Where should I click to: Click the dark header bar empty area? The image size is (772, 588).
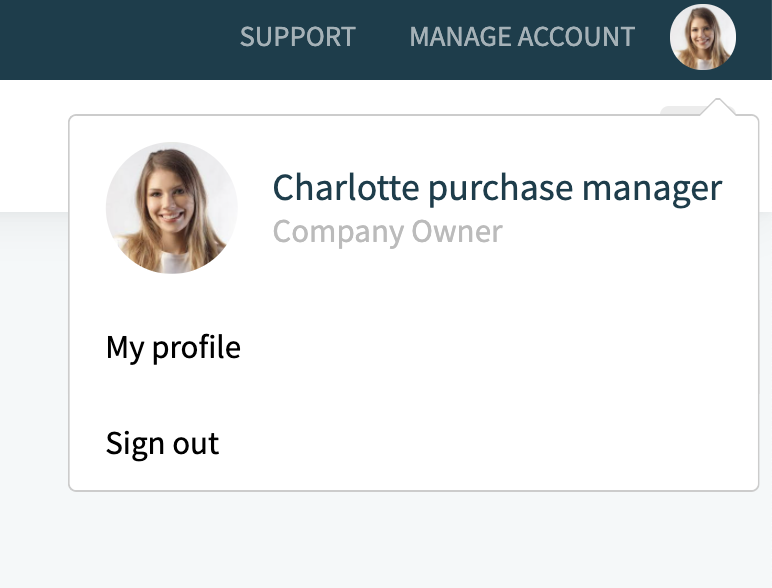coord(113,39)
